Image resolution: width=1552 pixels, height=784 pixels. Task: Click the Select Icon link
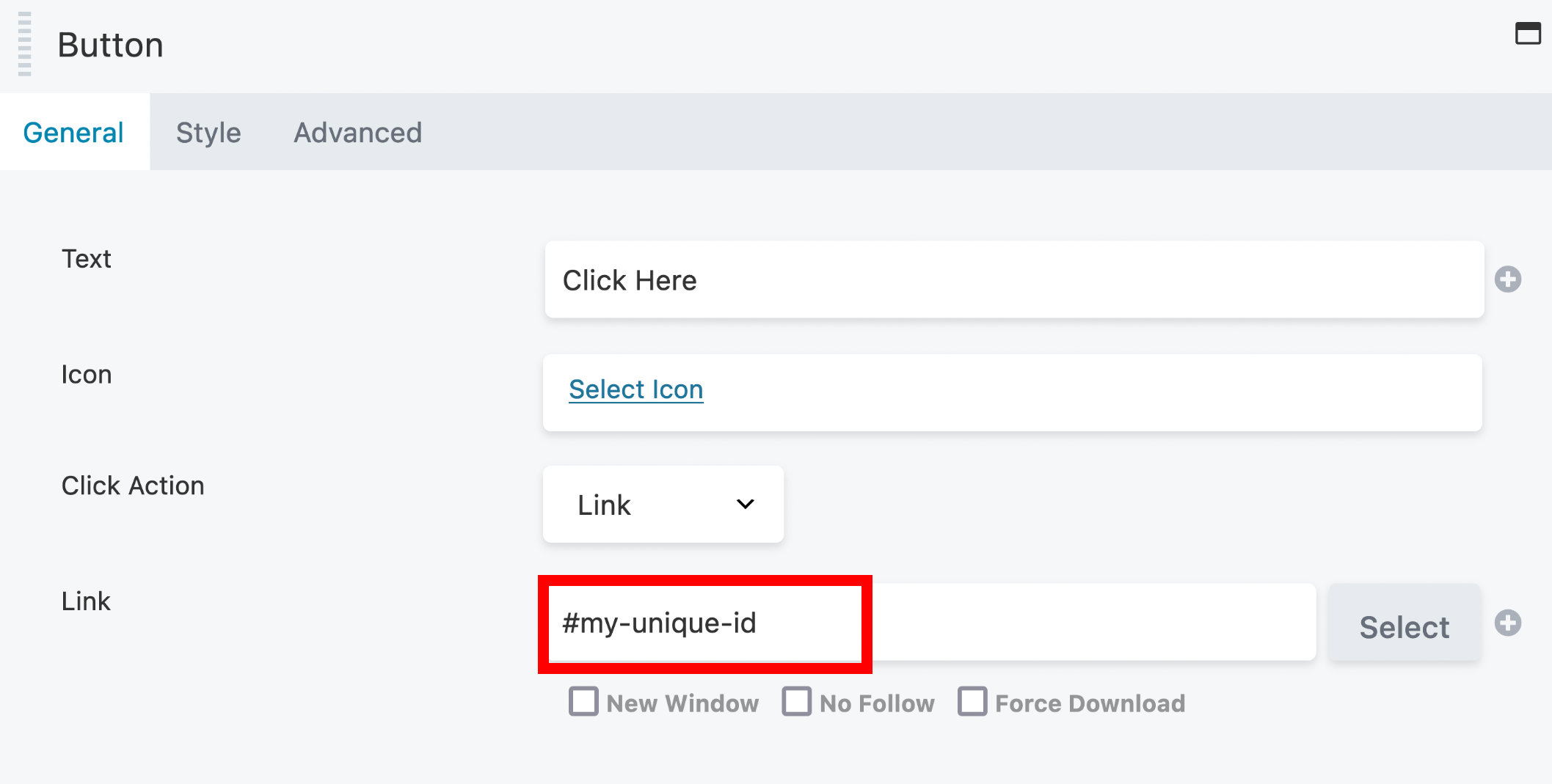[635, 389]
